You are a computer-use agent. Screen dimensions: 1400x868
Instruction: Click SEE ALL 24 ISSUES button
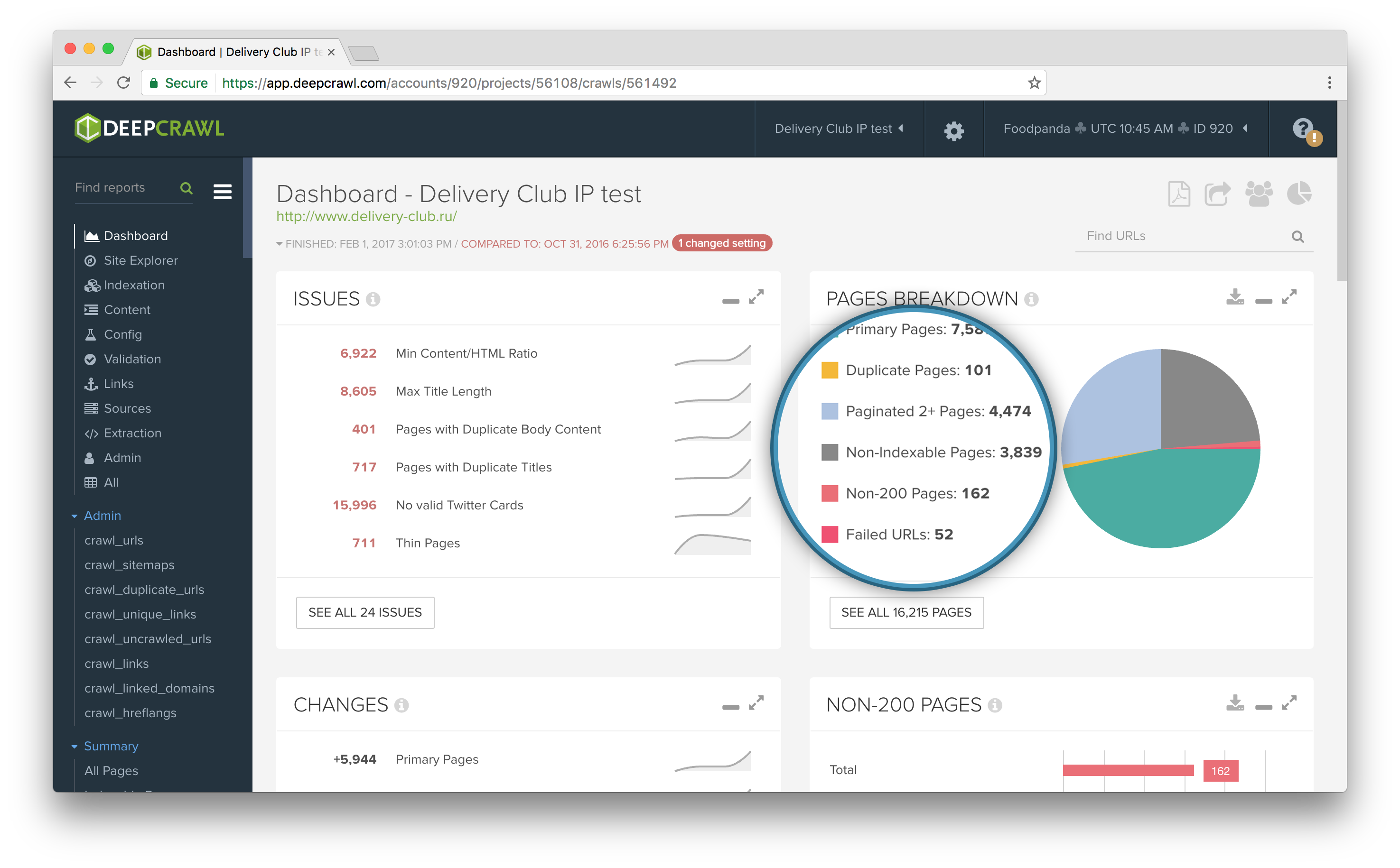[364, 612]
